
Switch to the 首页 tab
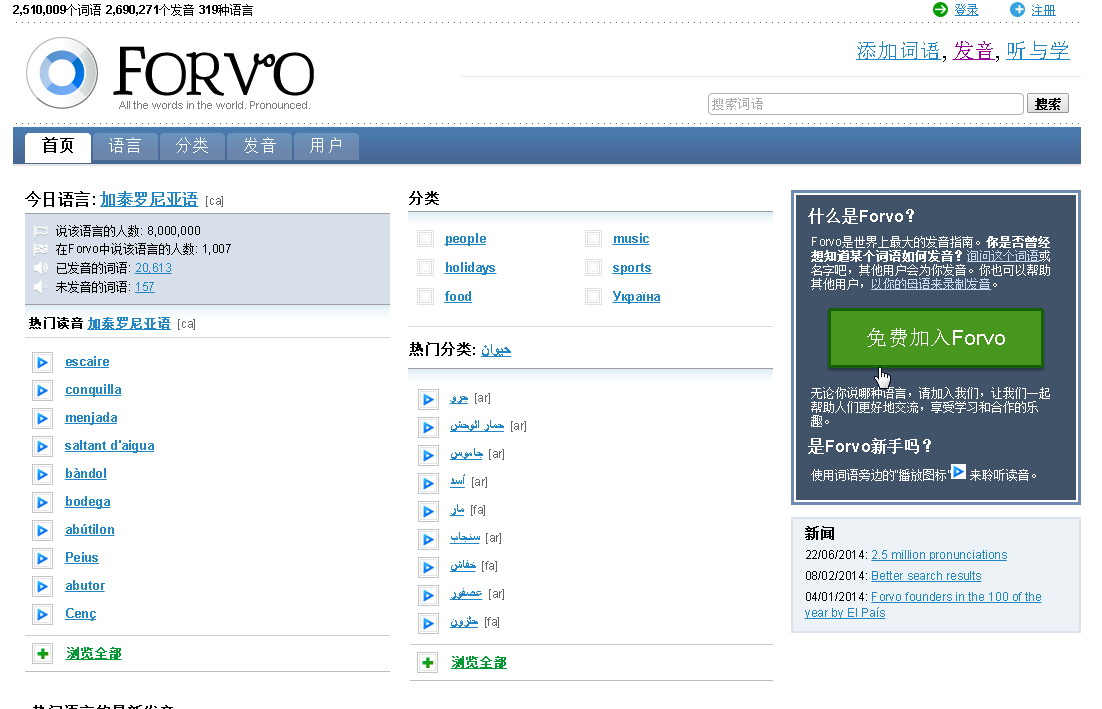pos(58,146)
